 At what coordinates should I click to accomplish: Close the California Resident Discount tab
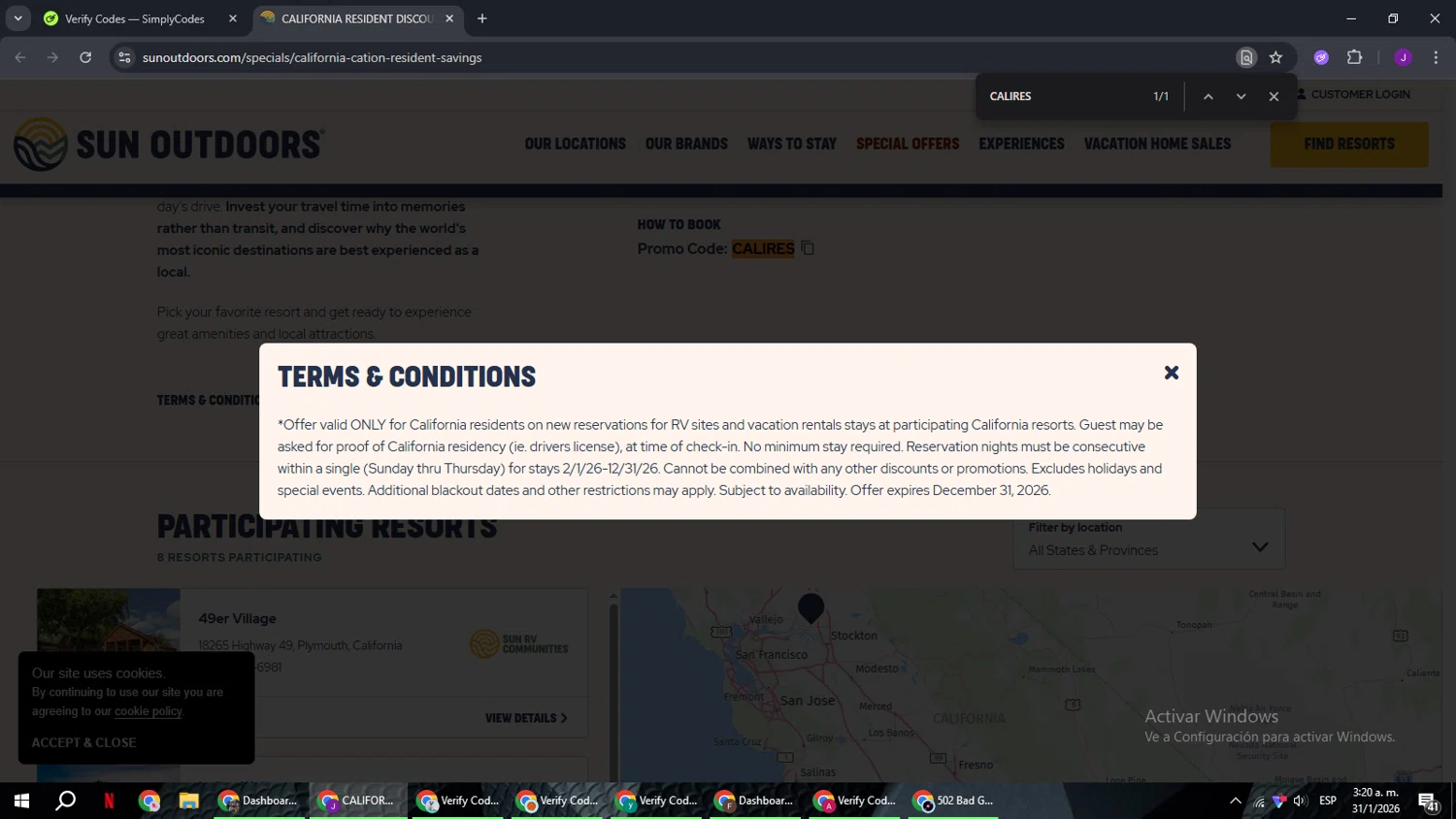click(x=449, y=18)
